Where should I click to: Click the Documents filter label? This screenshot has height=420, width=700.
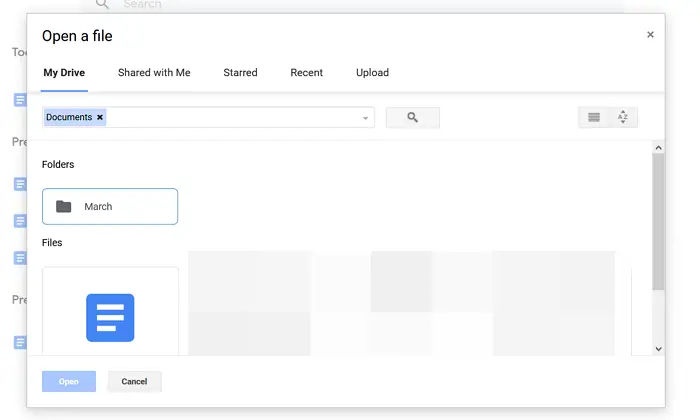(69, 117)
